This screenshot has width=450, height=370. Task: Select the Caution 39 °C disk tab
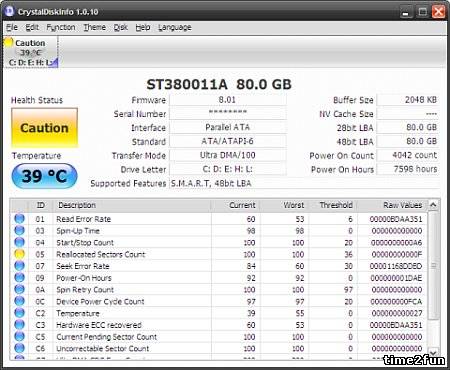point(31,52)
